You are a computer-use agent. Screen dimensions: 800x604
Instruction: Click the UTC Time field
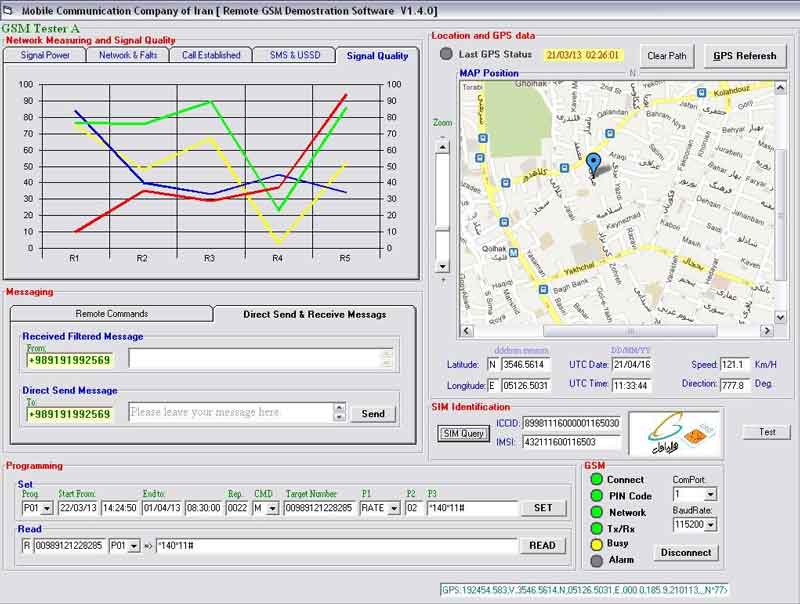coord(632,385)
